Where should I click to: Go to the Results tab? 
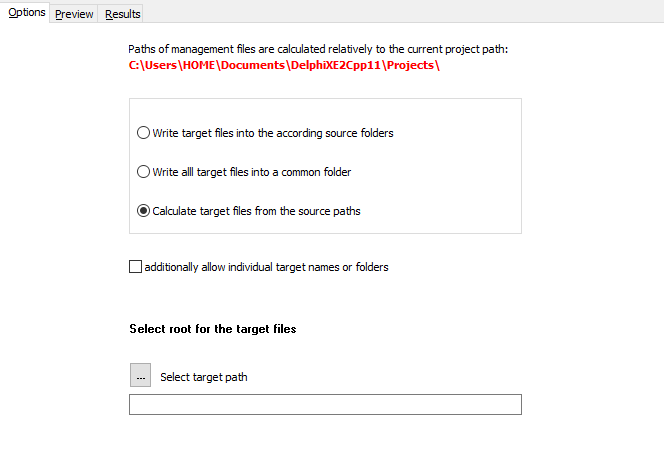(123, 14)
